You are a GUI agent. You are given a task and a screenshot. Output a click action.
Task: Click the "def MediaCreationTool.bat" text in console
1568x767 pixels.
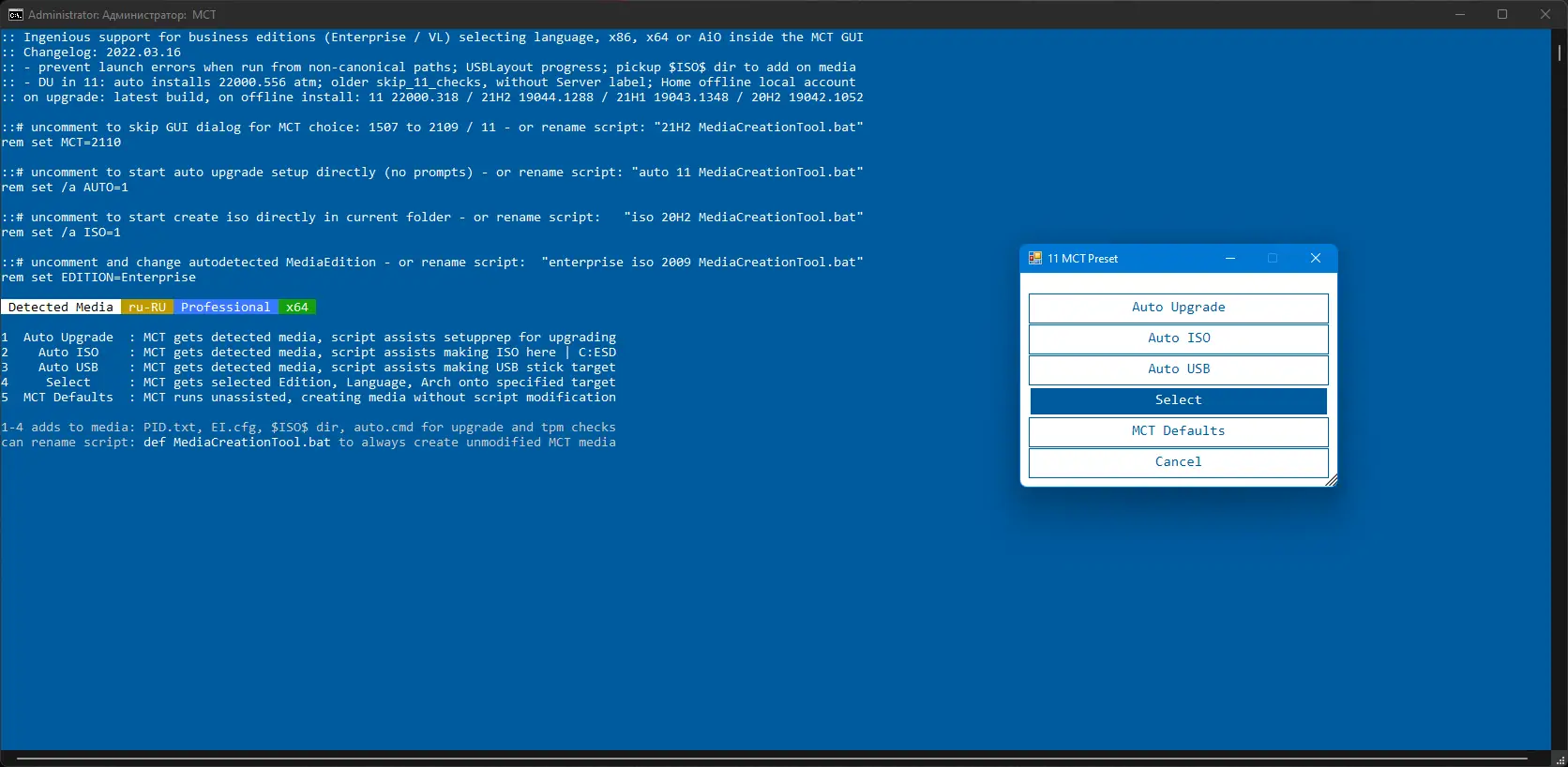click(x=237, y=443)
